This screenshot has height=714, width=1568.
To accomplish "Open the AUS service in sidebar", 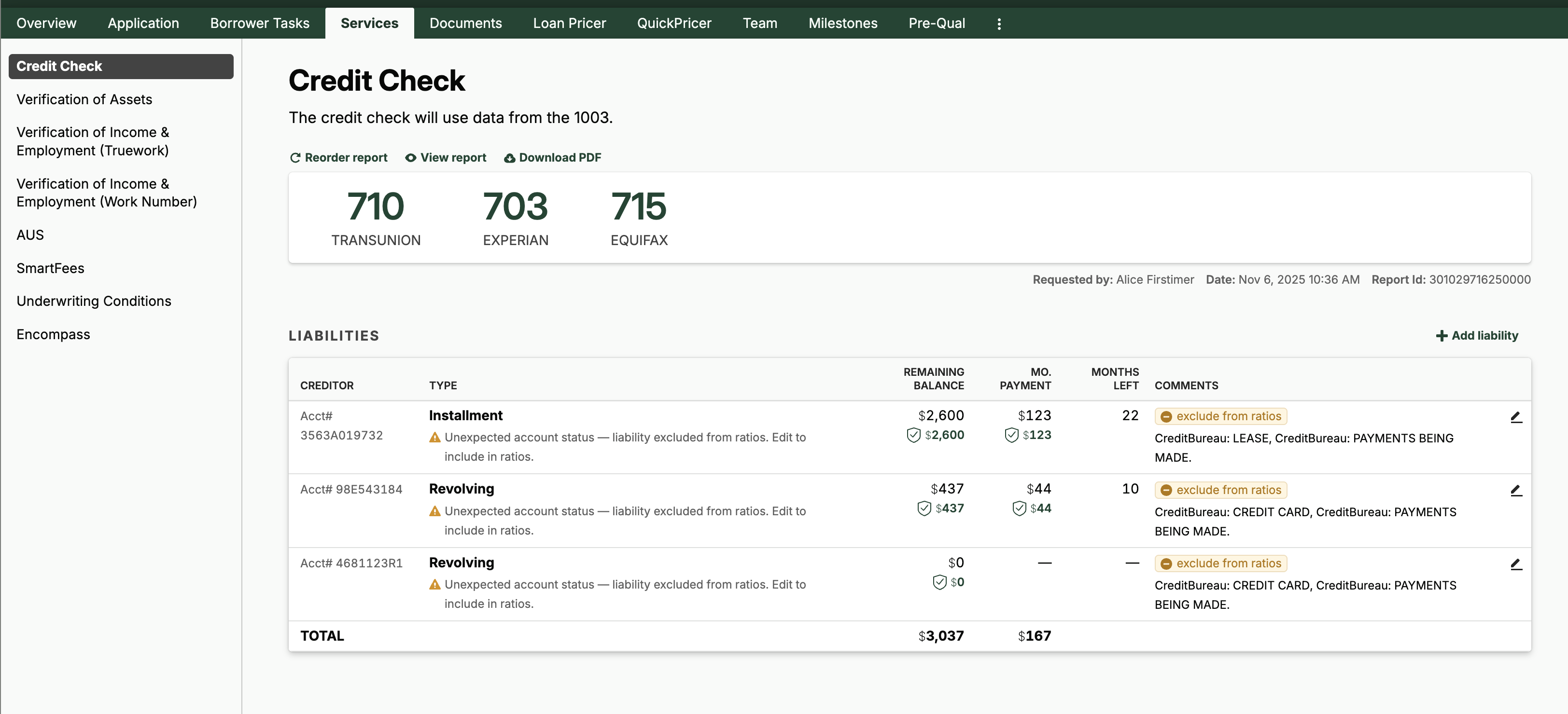I will (x=30, y=235).
